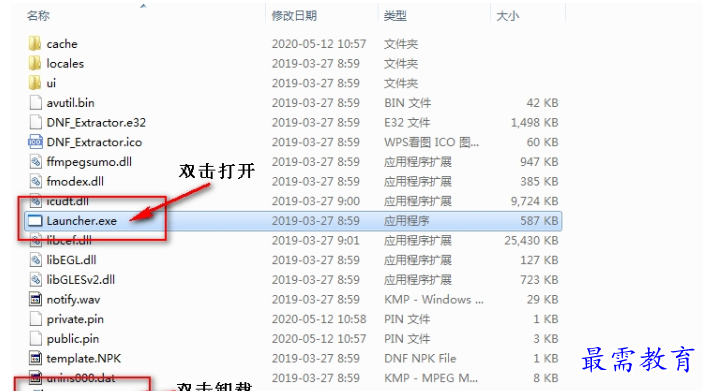Click the locales folder icon
This screenshot has height=391, width=703.
click(x=35, y=63)
